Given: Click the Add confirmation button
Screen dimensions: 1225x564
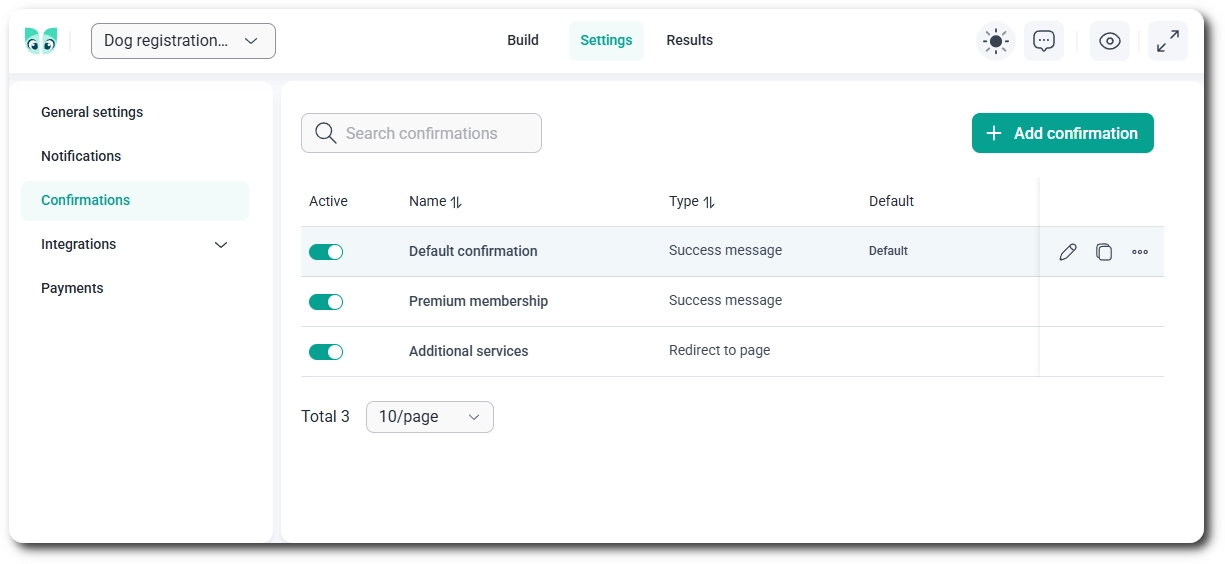Looking at the screenshot, I should 1063,133.
